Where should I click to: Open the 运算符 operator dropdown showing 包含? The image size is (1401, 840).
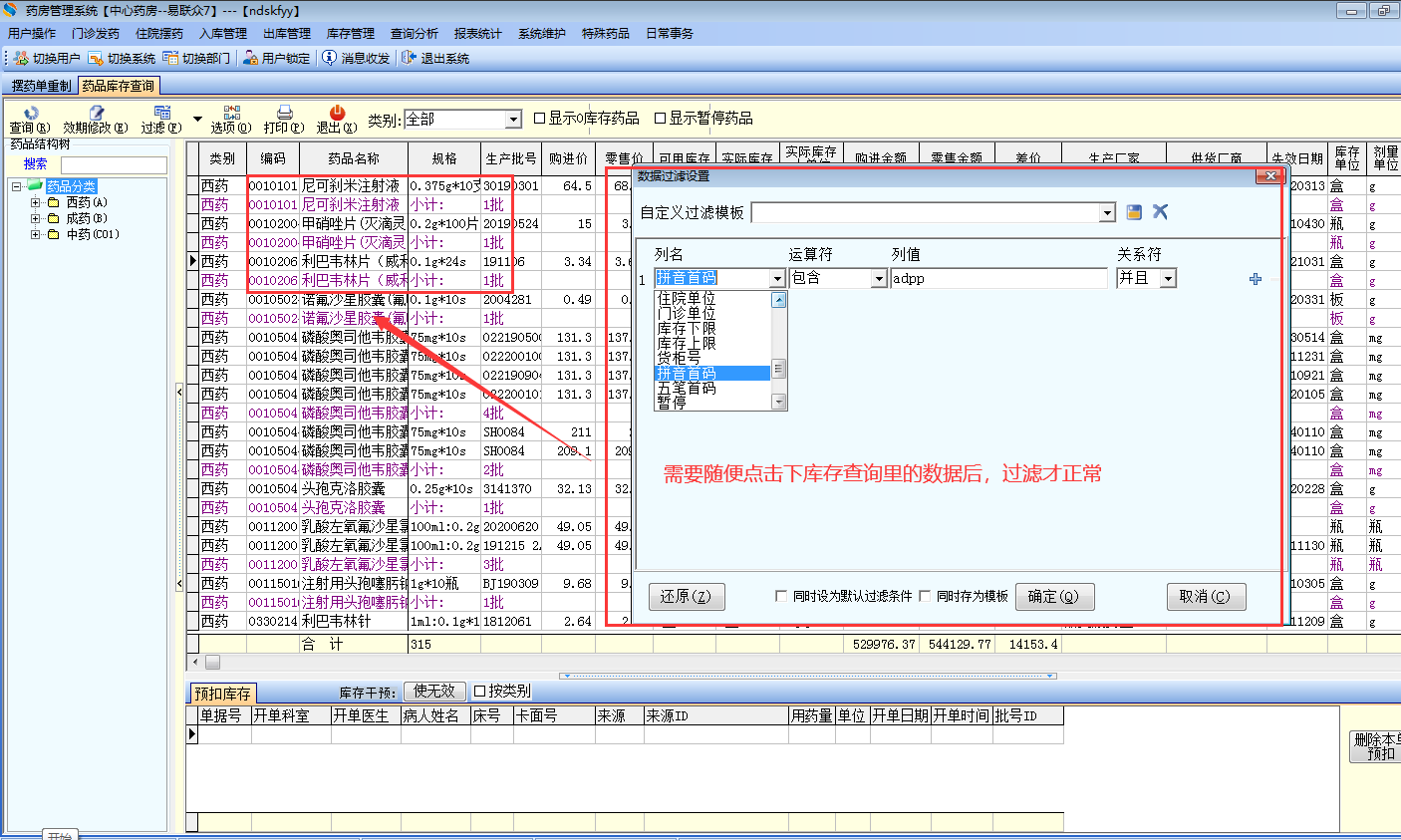(x=879, y=278)
